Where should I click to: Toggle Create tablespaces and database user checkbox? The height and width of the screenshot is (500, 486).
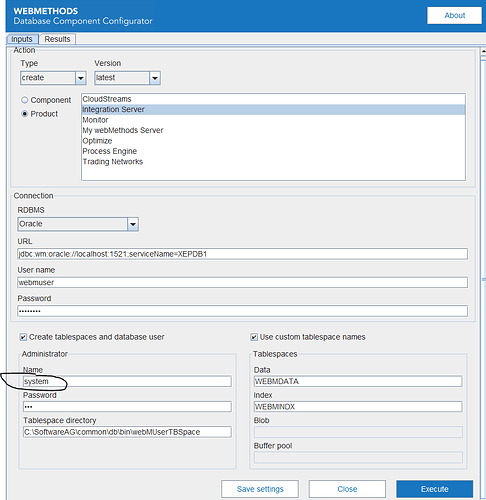(23, 337)
